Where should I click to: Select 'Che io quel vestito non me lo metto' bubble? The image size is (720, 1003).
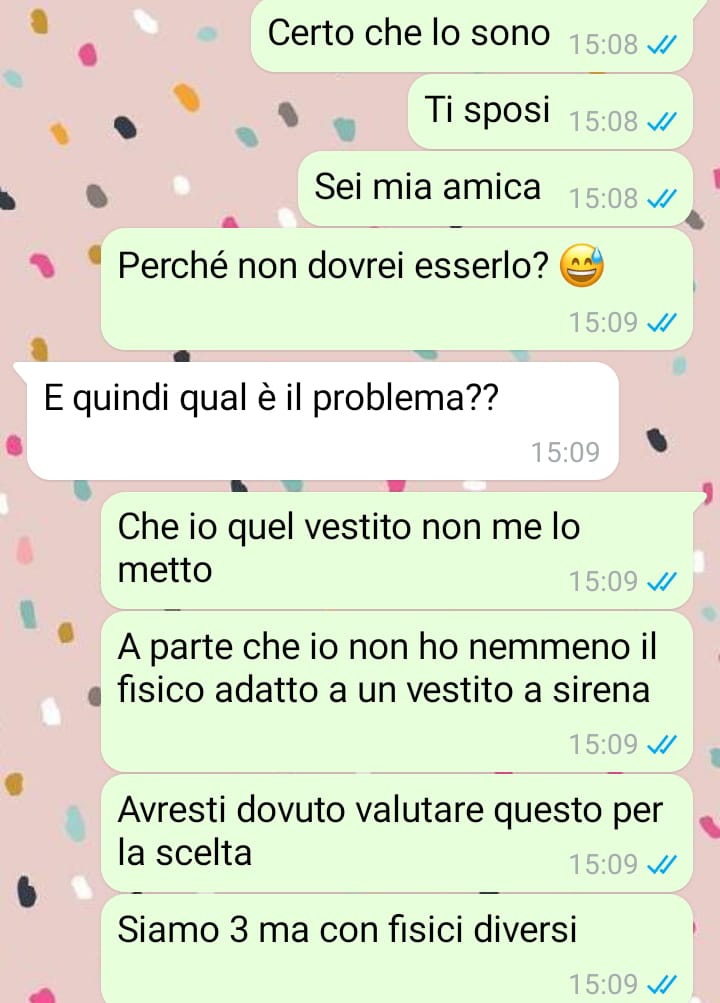click(x=396, y=550)
